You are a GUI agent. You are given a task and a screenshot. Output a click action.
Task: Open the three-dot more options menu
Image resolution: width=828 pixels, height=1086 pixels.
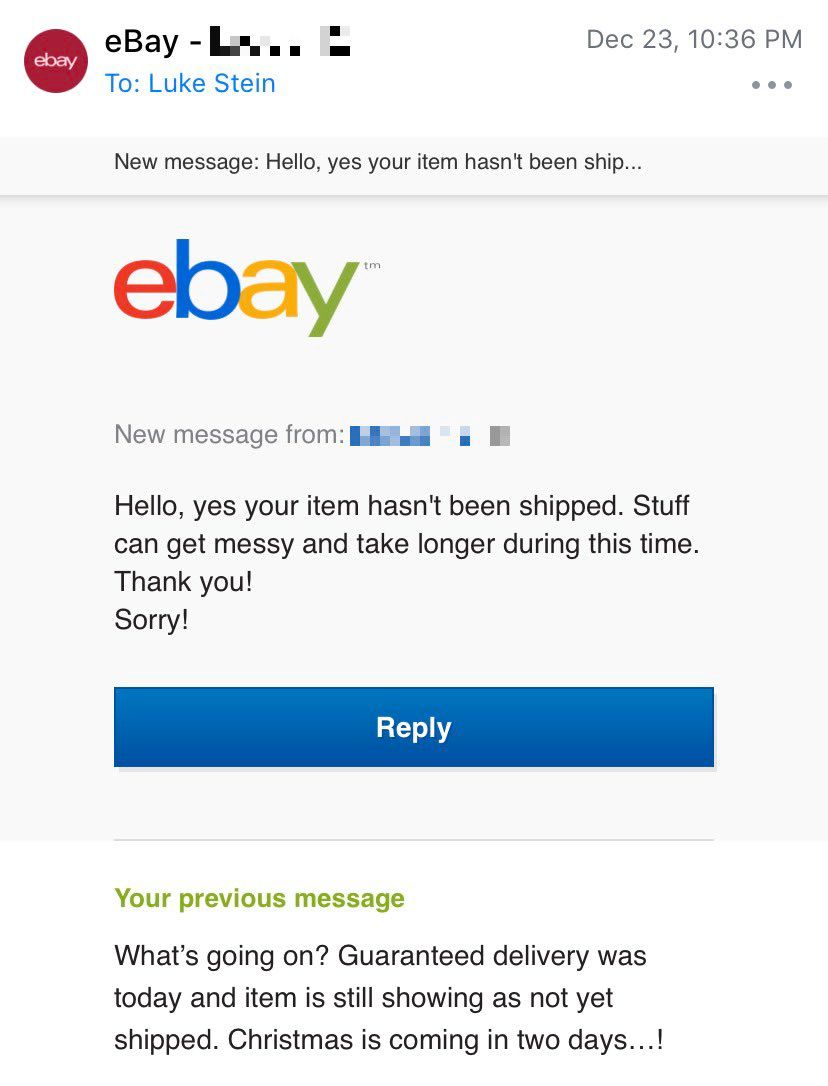[x=772, y=85]
